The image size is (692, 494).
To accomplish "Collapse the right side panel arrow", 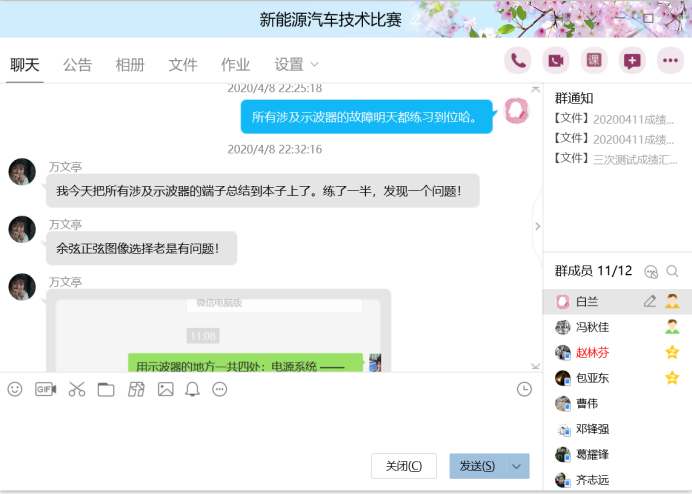I will click(x=537, y=226).
